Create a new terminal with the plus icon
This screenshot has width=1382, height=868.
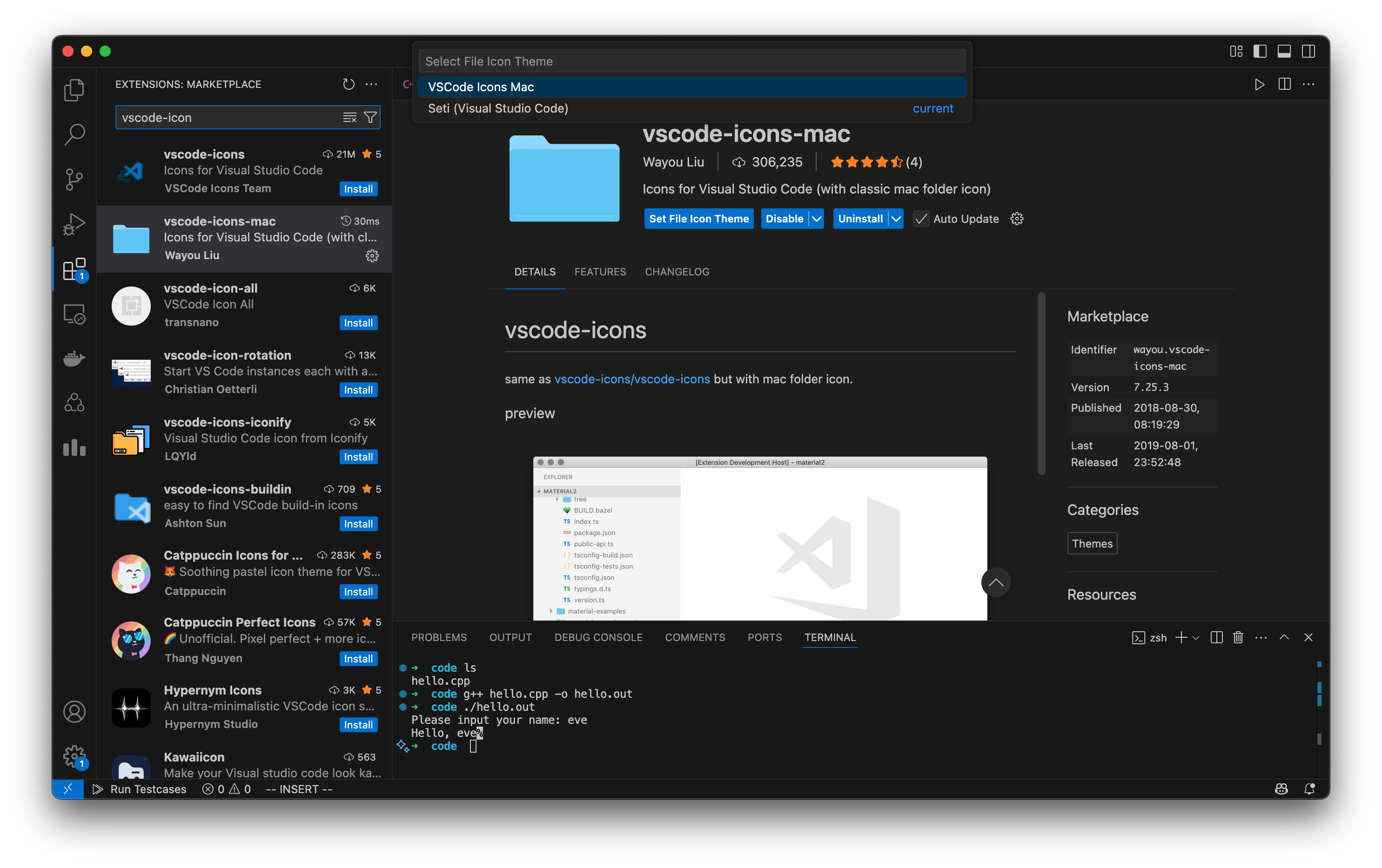[x=1181, y=637]
